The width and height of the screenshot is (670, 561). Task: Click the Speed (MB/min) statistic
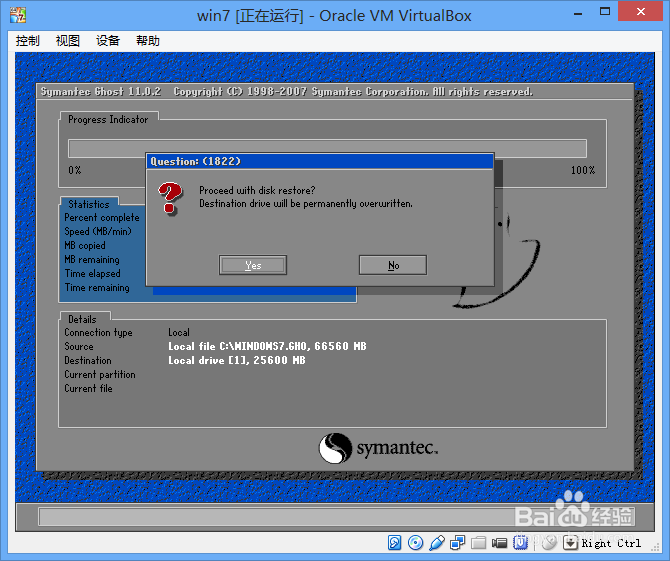pyautogui.click(x=98, y=232)
